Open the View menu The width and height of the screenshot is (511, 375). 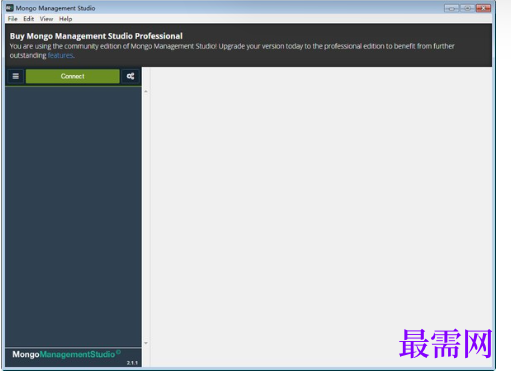click(x=46, y=19)
